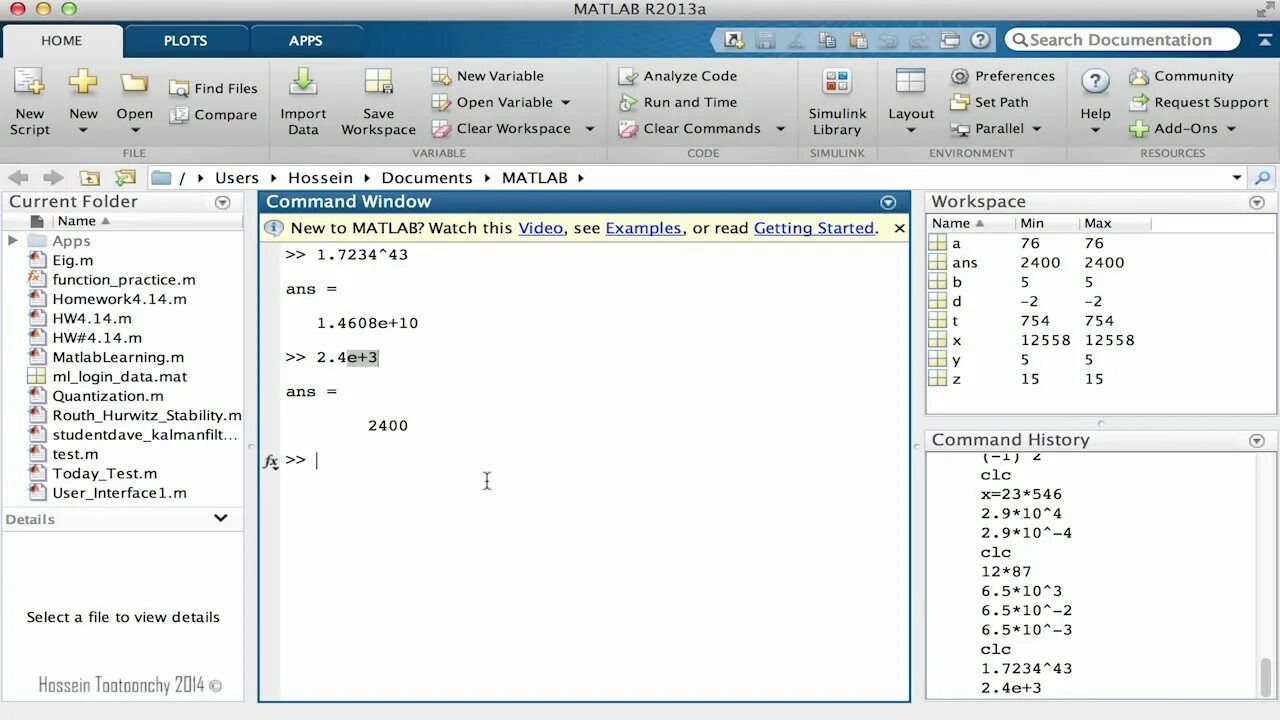Click the Layout icon
Viewport: 1280px width, 720px height.
coord(911,83)
